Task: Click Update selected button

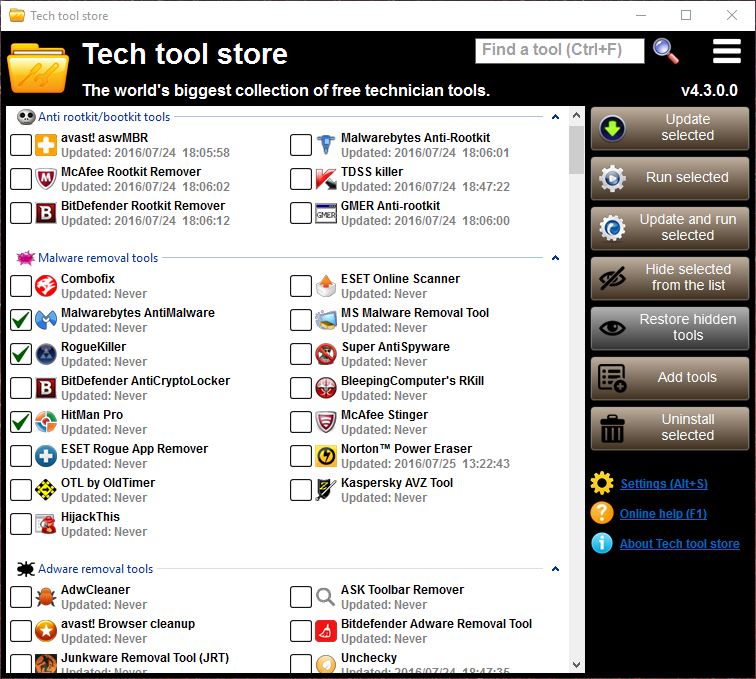Action: (x=670, y=128)
